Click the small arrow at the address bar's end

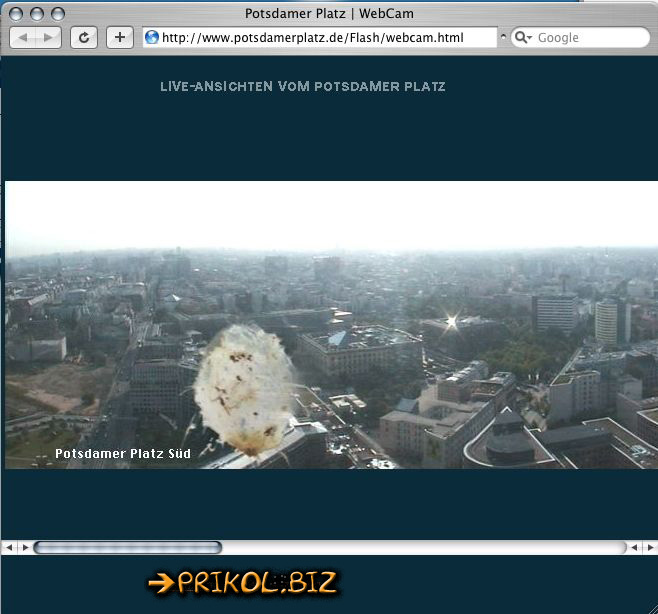click(503, 38)
